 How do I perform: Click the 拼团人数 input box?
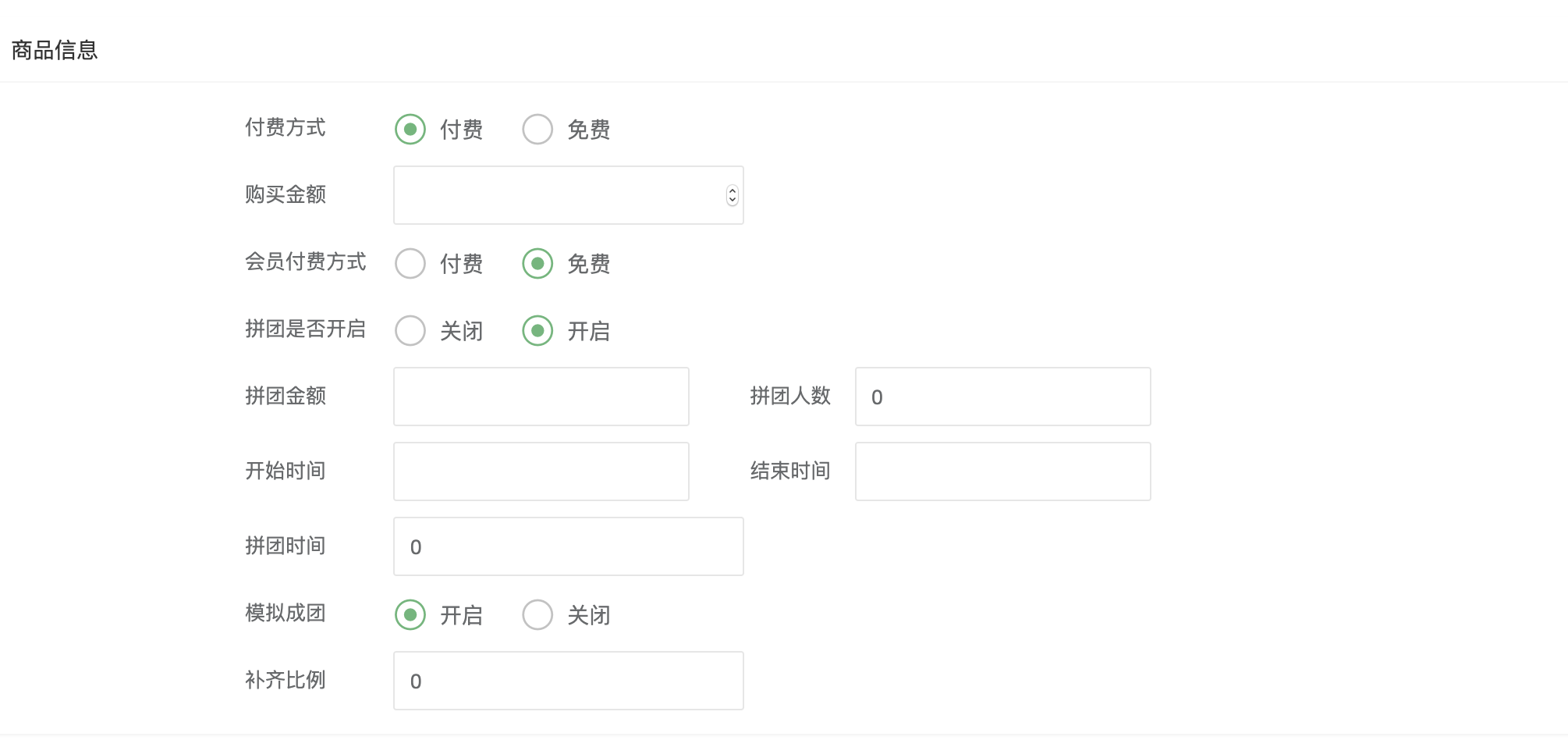1003,397
